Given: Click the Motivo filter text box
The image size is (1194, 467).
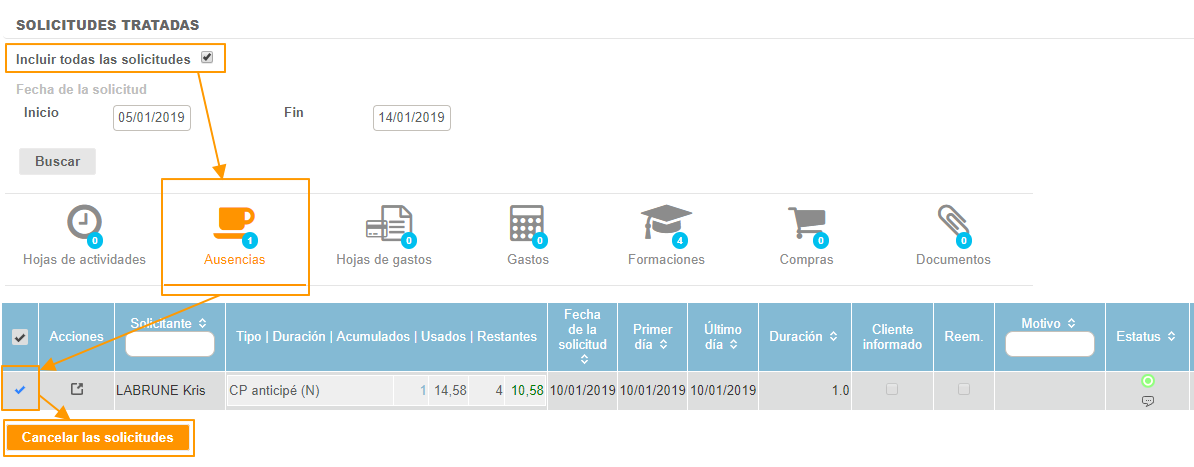Looking at the screenshot, I should pyautogui.click(x=1049, y=344).
